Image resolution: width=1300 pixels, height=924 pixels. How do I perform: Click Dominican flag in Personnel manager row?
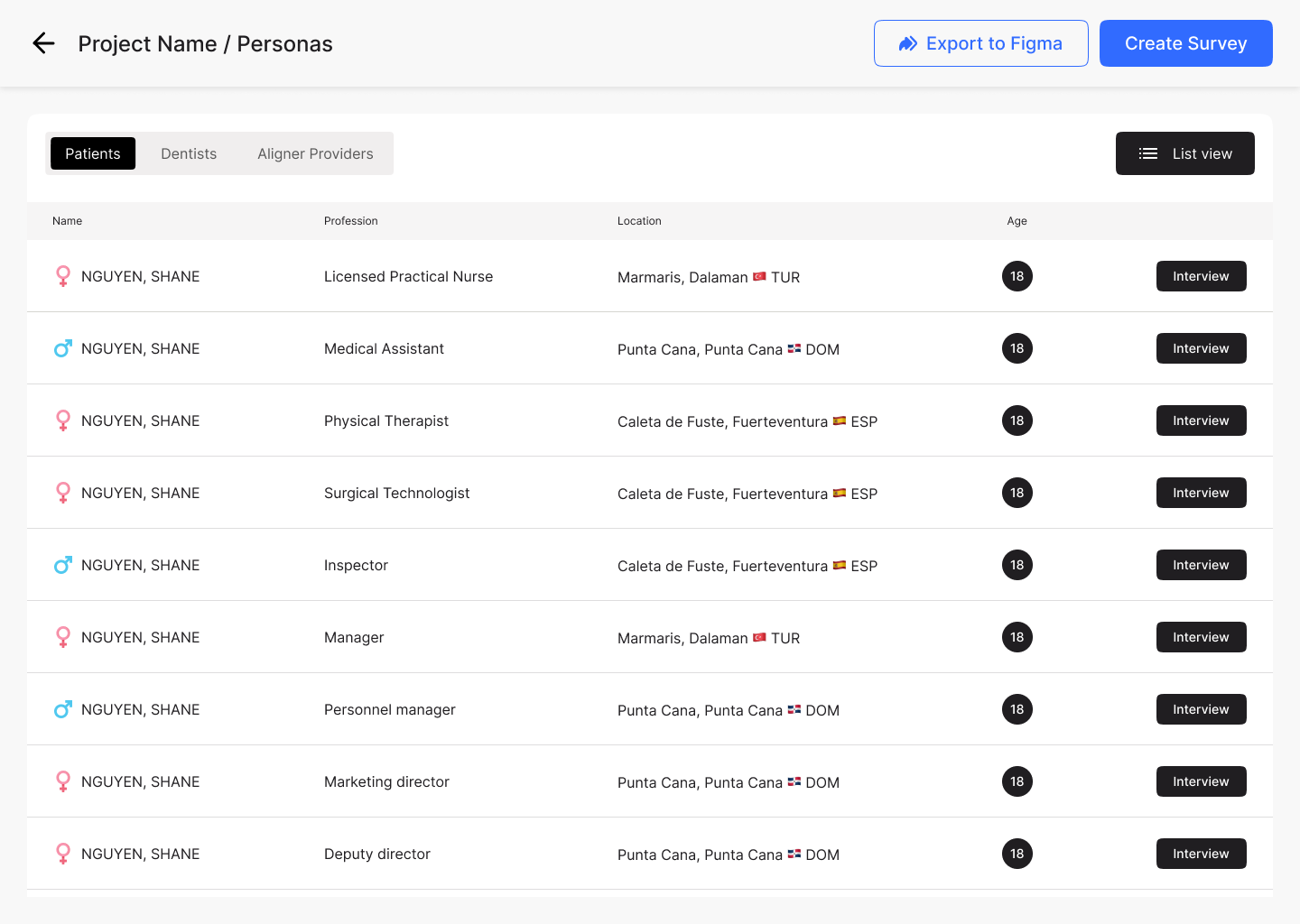click(x=794, y=709)
